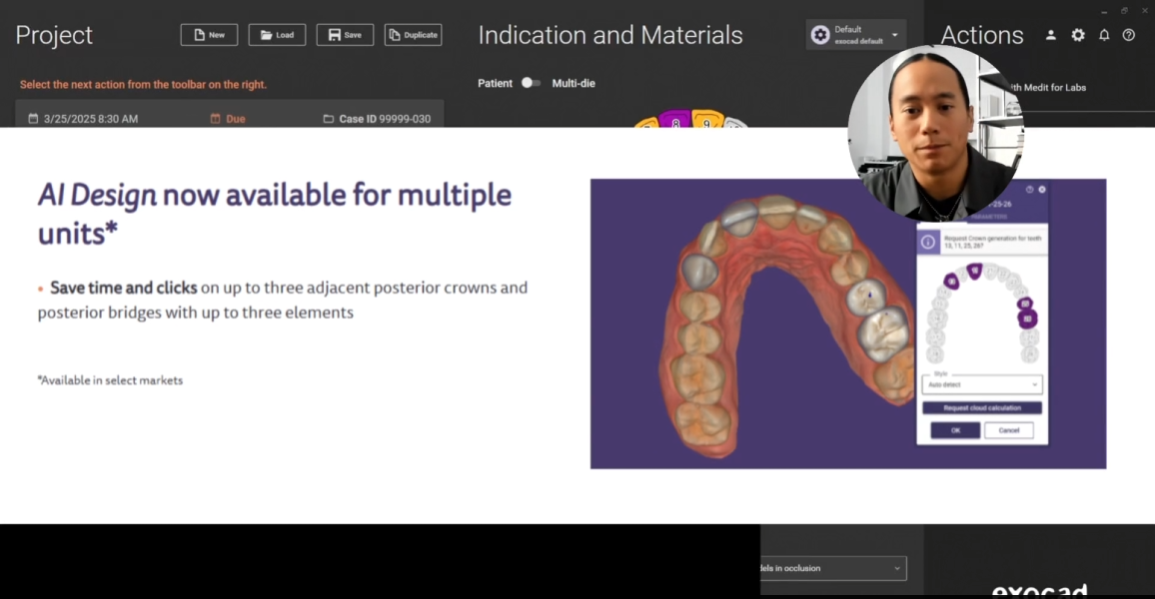1155x599 pixels.
Task: Click the "Due" label
Action: coord(236,119)
